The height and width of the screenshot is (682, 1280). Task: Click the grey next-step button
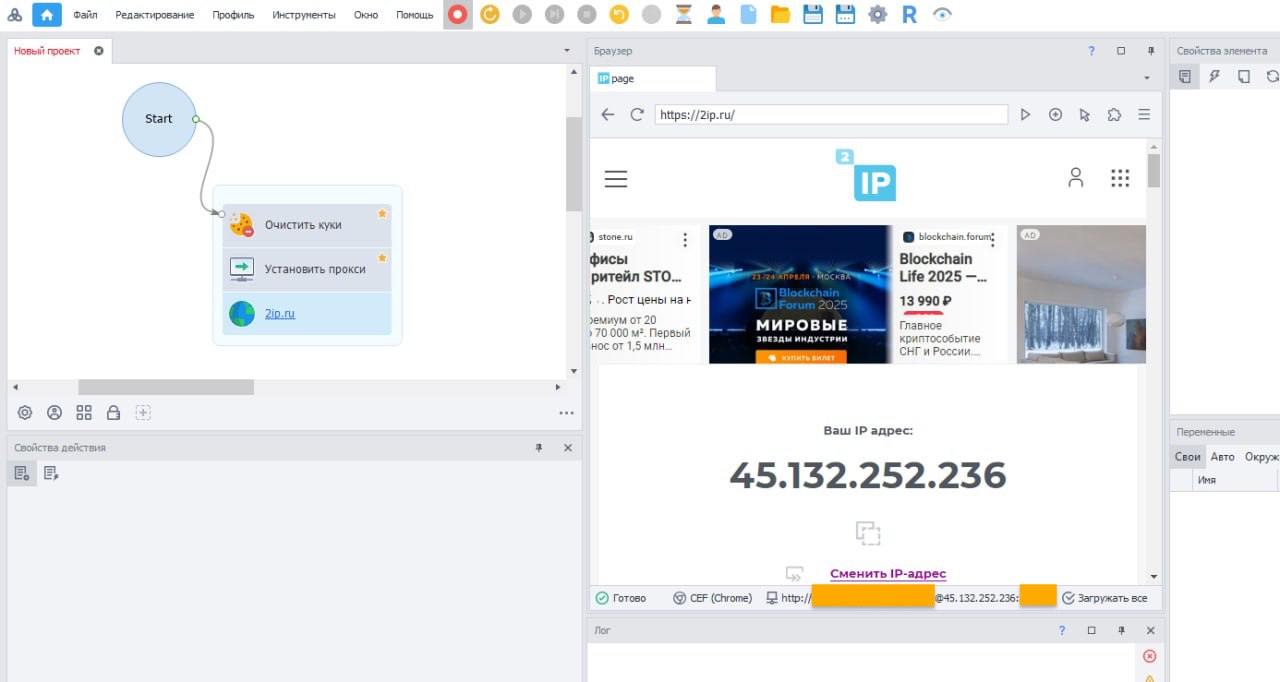pyautogui.click(x=554, y=15)
